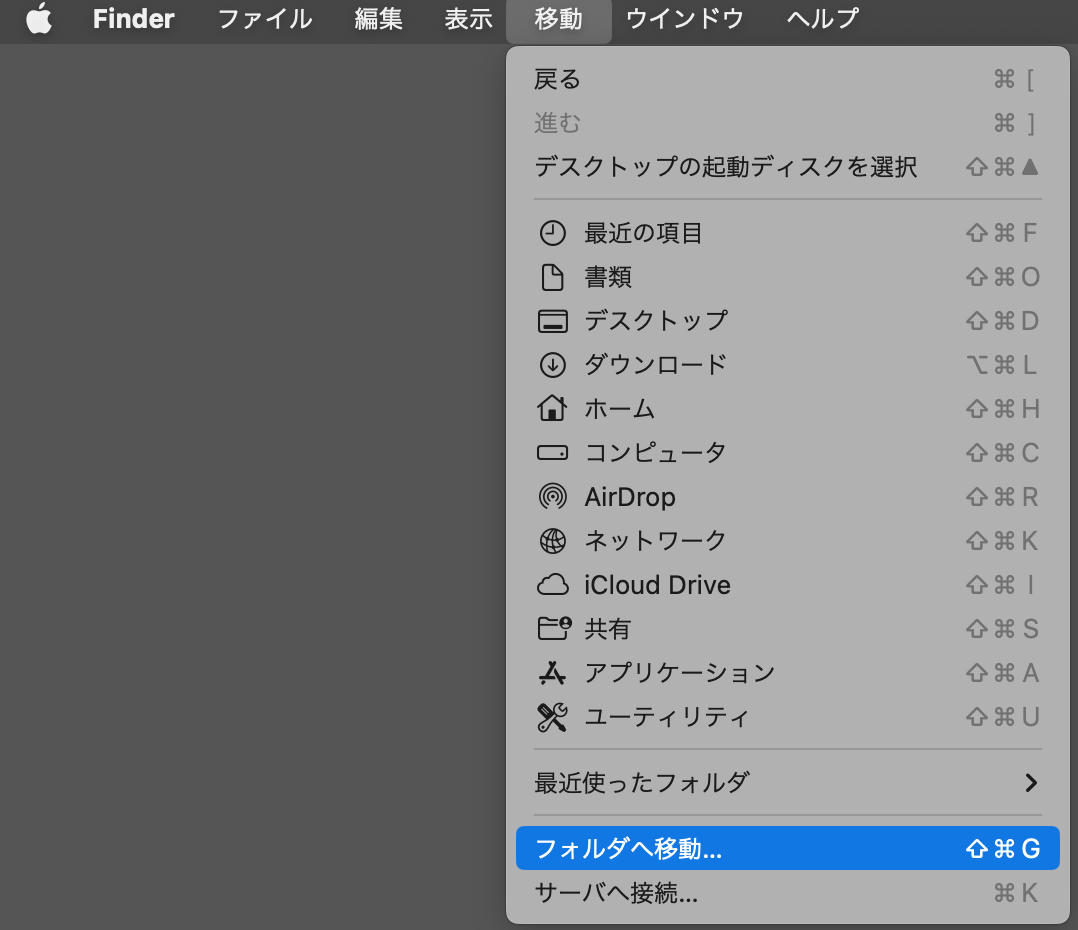Click the ユーティリティ tools icon
This screenshot has width=1078, height=930.
click(552, 717)
